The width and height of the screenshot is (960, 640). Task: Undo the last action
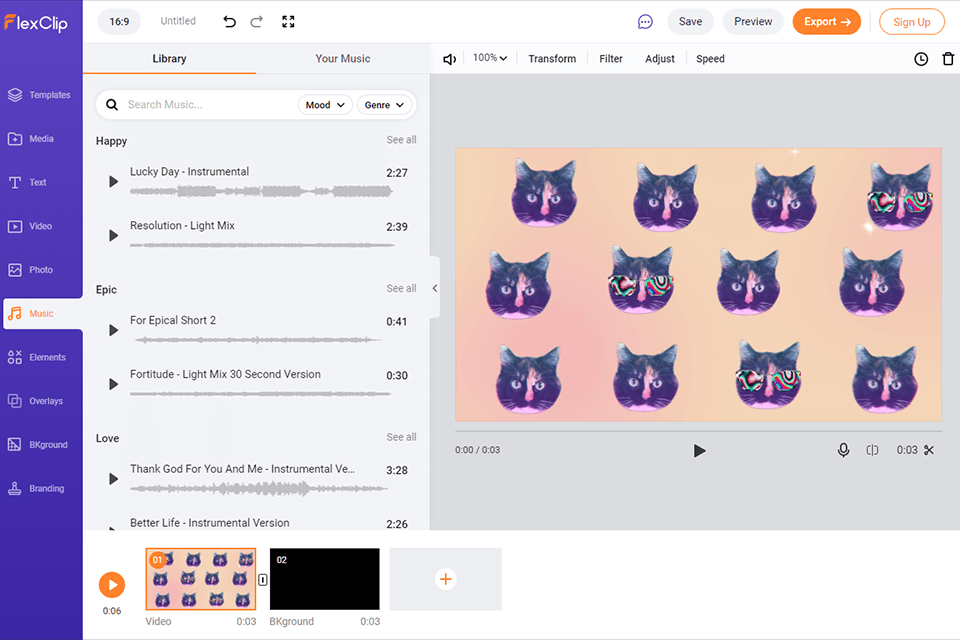230,21
